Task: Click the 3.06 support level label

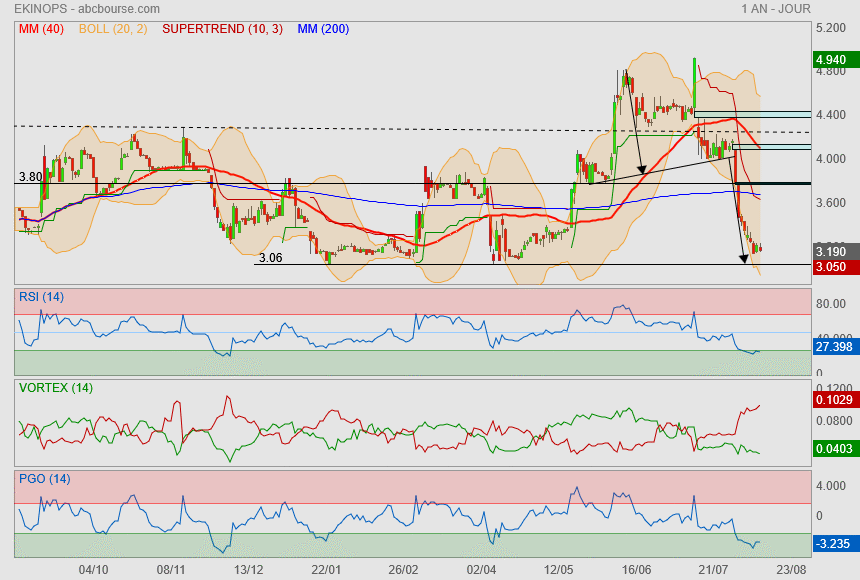Action: coord(270,258)
